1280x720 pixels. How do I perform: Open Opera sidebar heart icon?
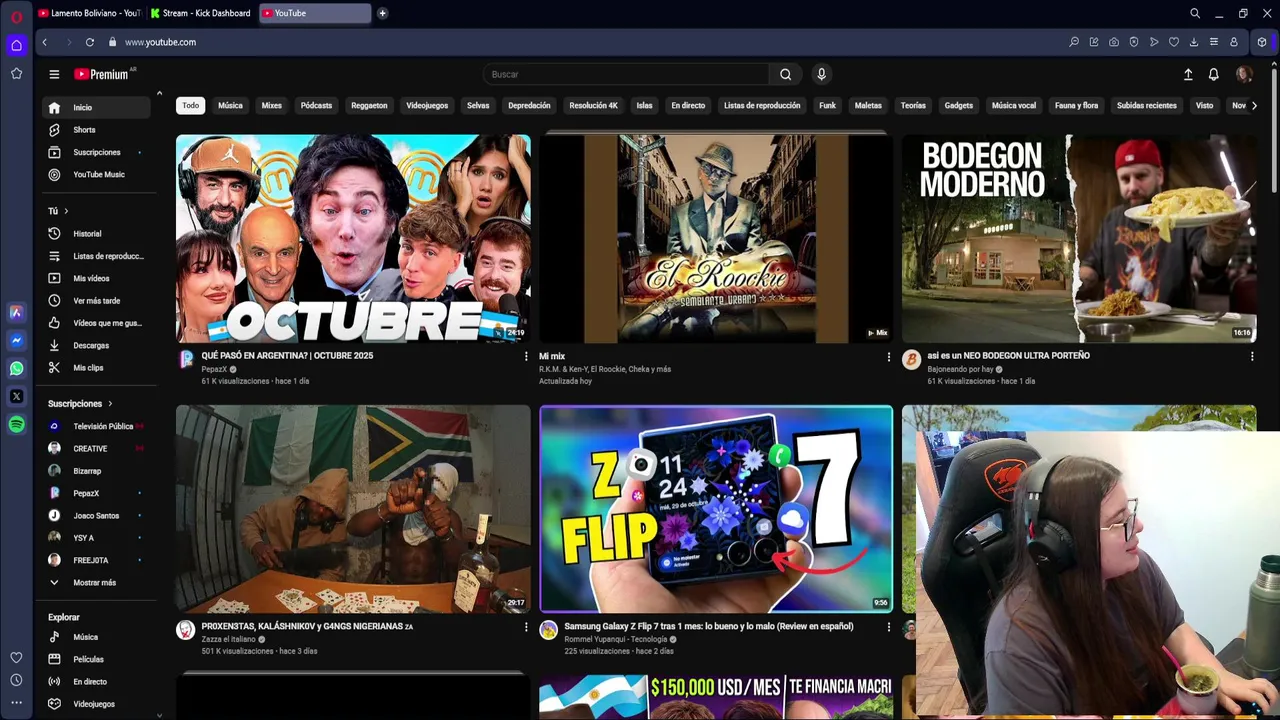[x=16, y=658]
